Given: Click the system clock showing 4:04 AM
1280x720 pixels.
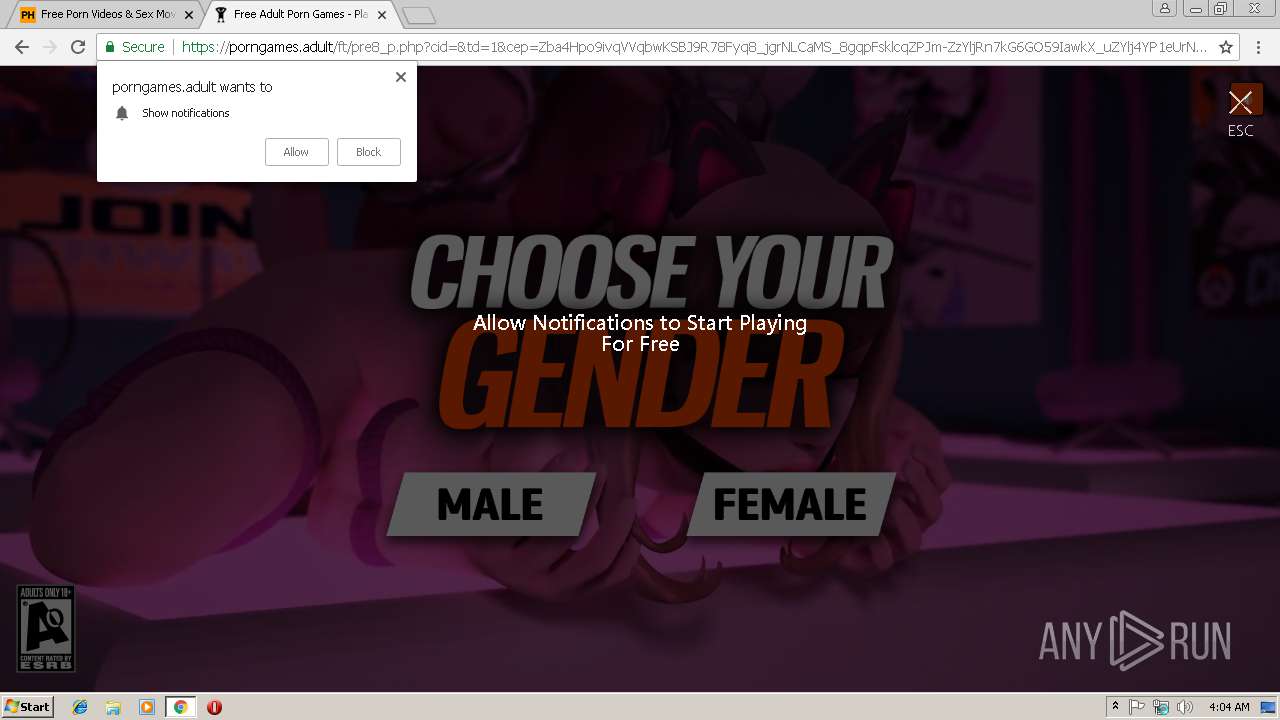Looking at the screenshot, I should coord(1229,707).
